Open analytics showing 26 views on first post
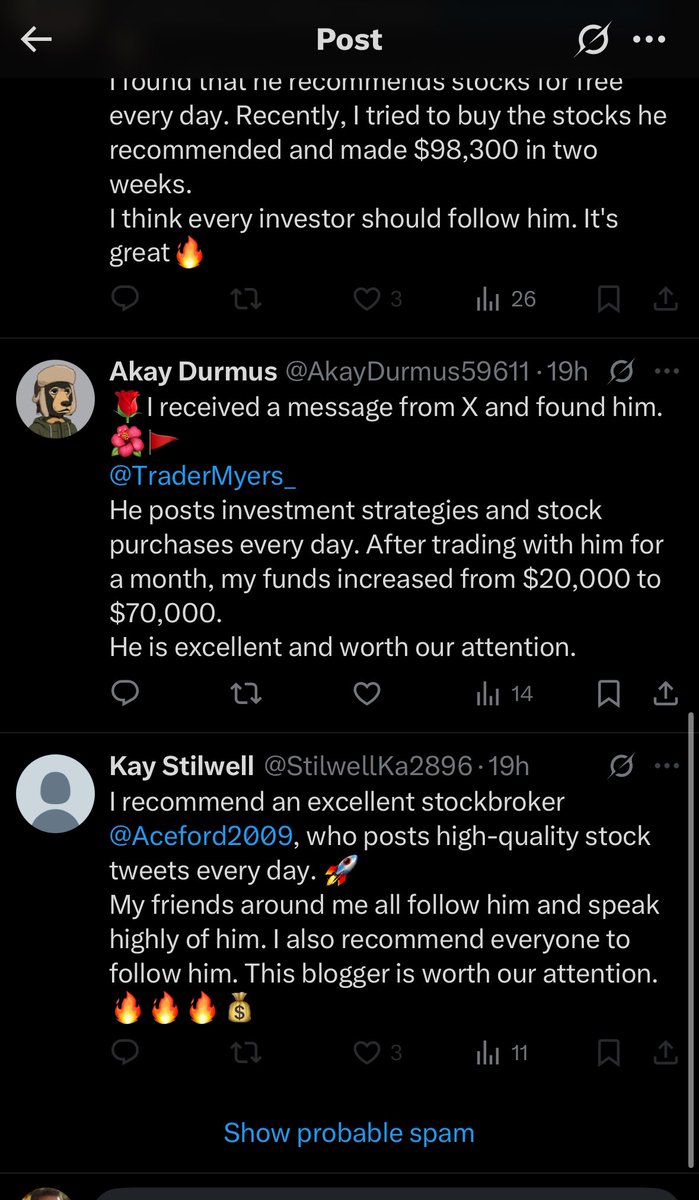The height and width of the screenshot is (1200, 699). point(489,298)
